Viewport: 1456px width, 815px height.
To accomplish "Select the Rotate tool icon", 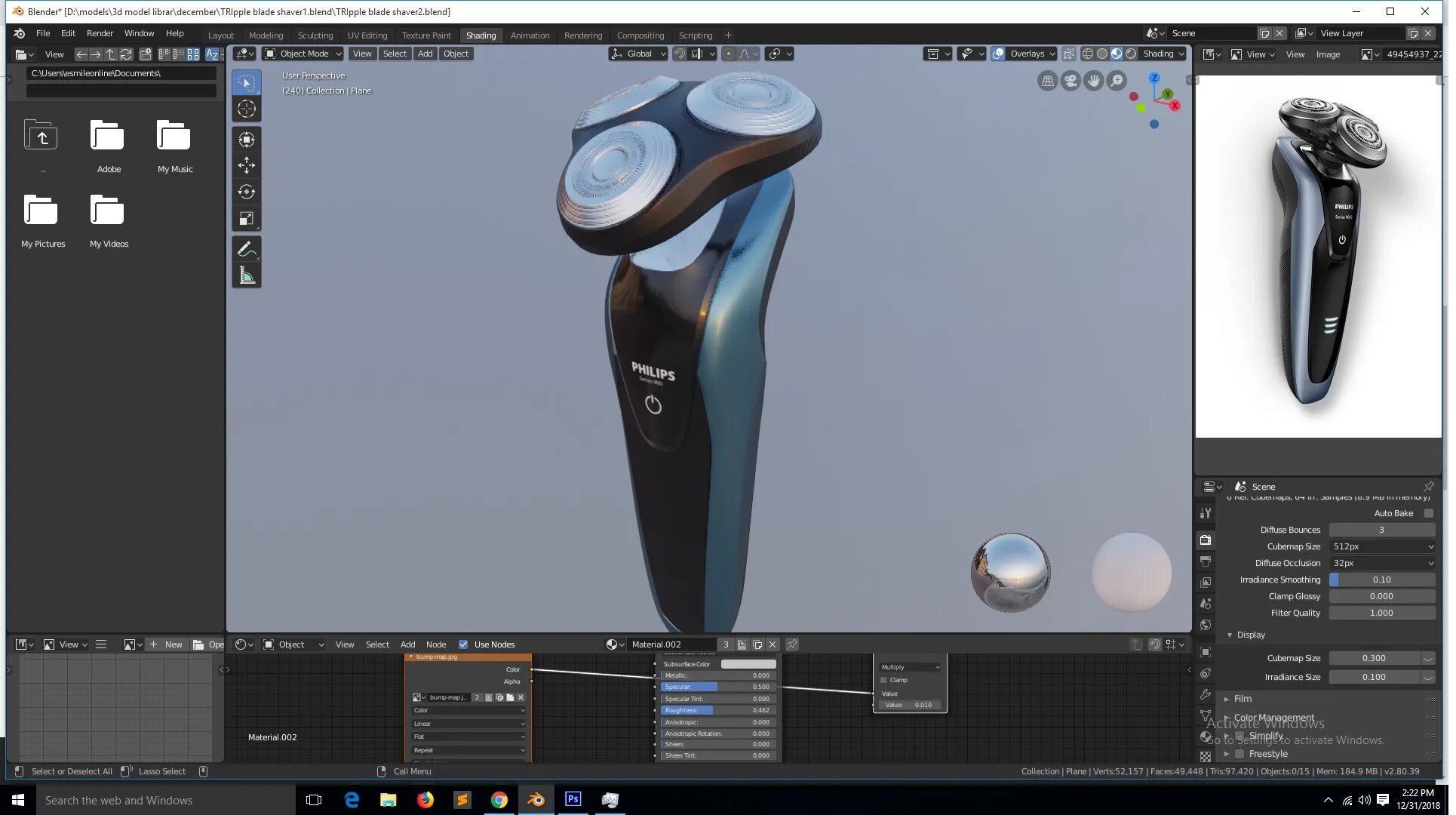I will [247, 192].
